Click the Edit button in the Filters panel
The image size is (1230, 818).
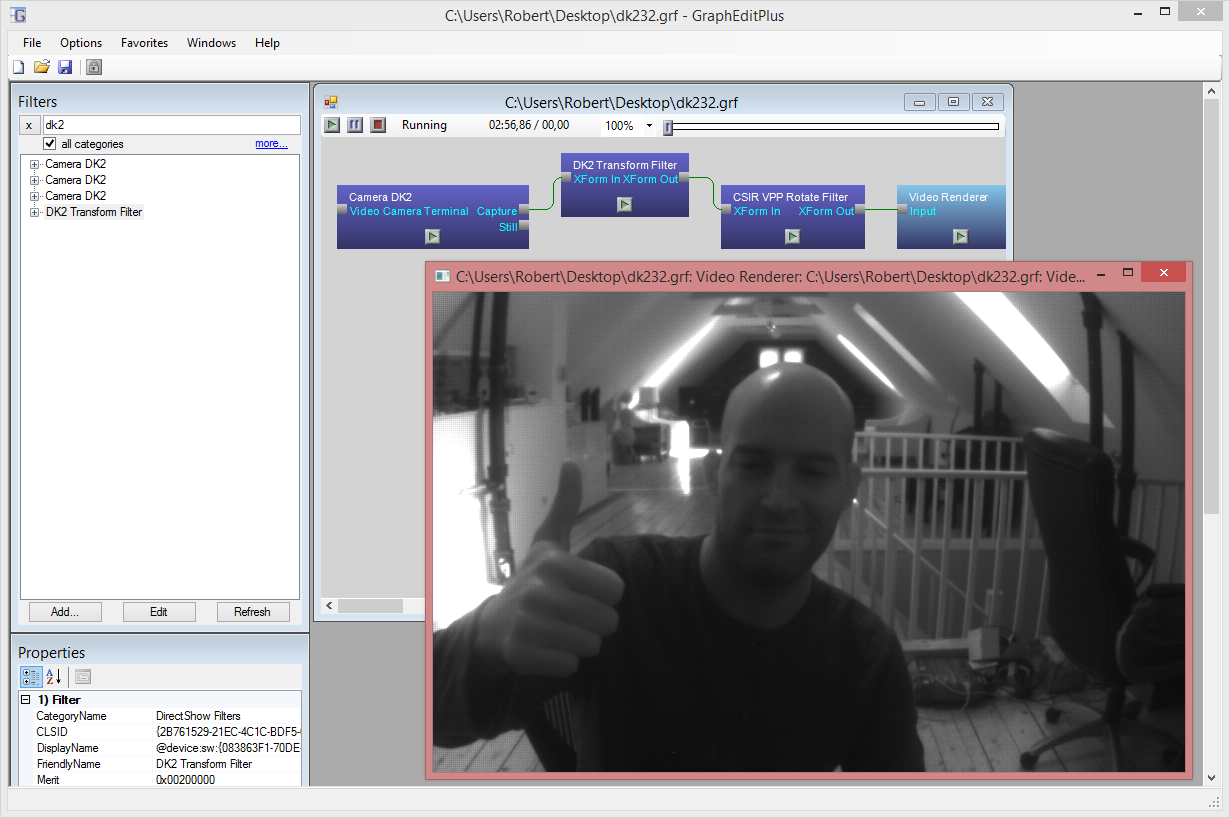point(159,612)
